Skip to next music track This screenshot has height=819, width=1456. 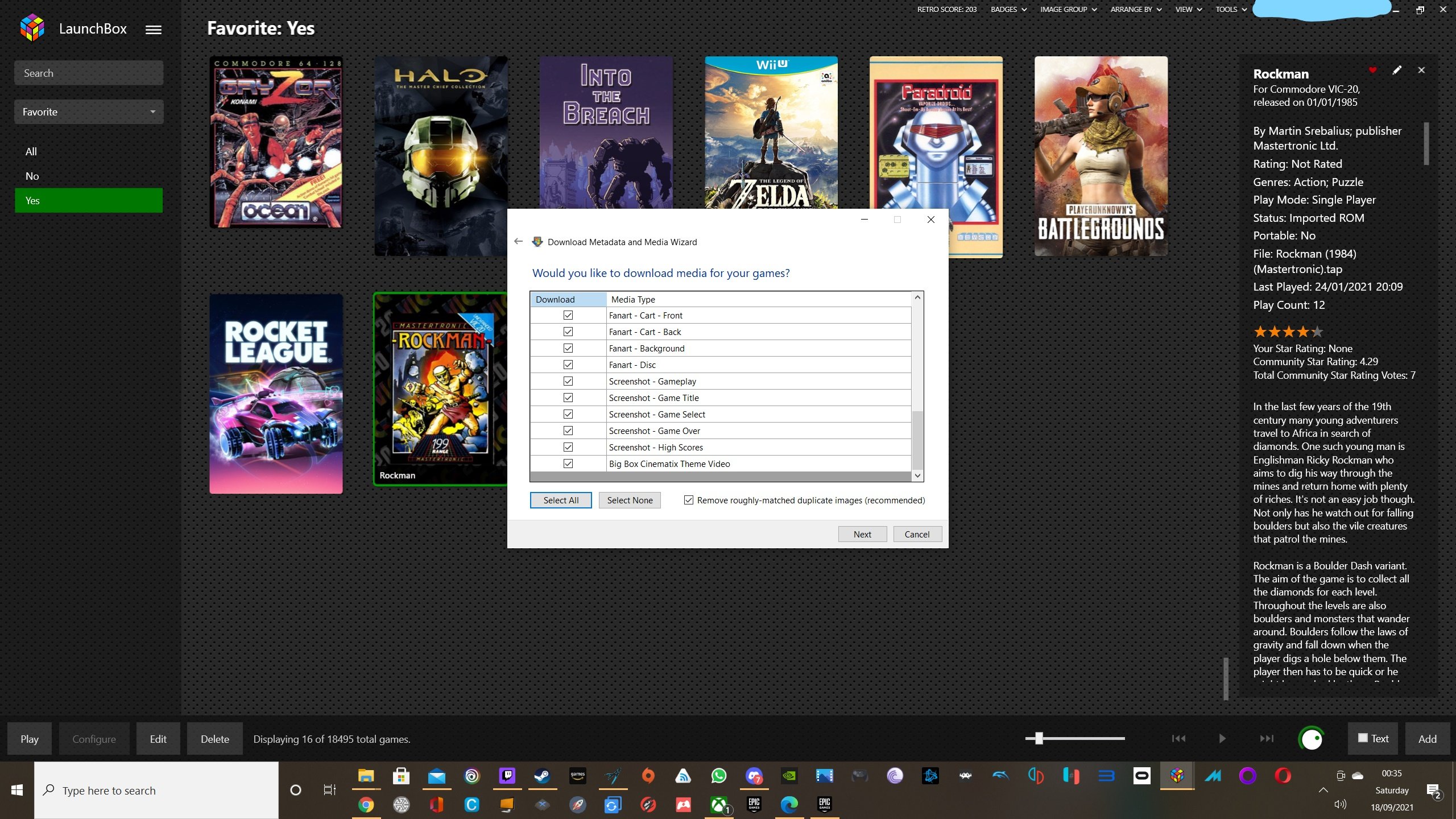click(1267, 738)
